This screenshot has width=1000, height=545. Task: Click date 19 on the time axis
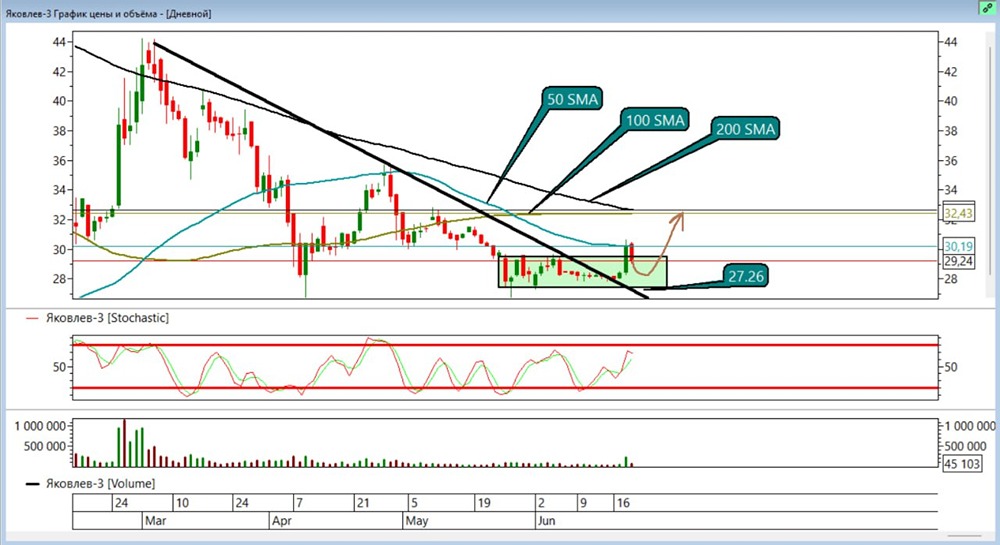click(484, 503)
